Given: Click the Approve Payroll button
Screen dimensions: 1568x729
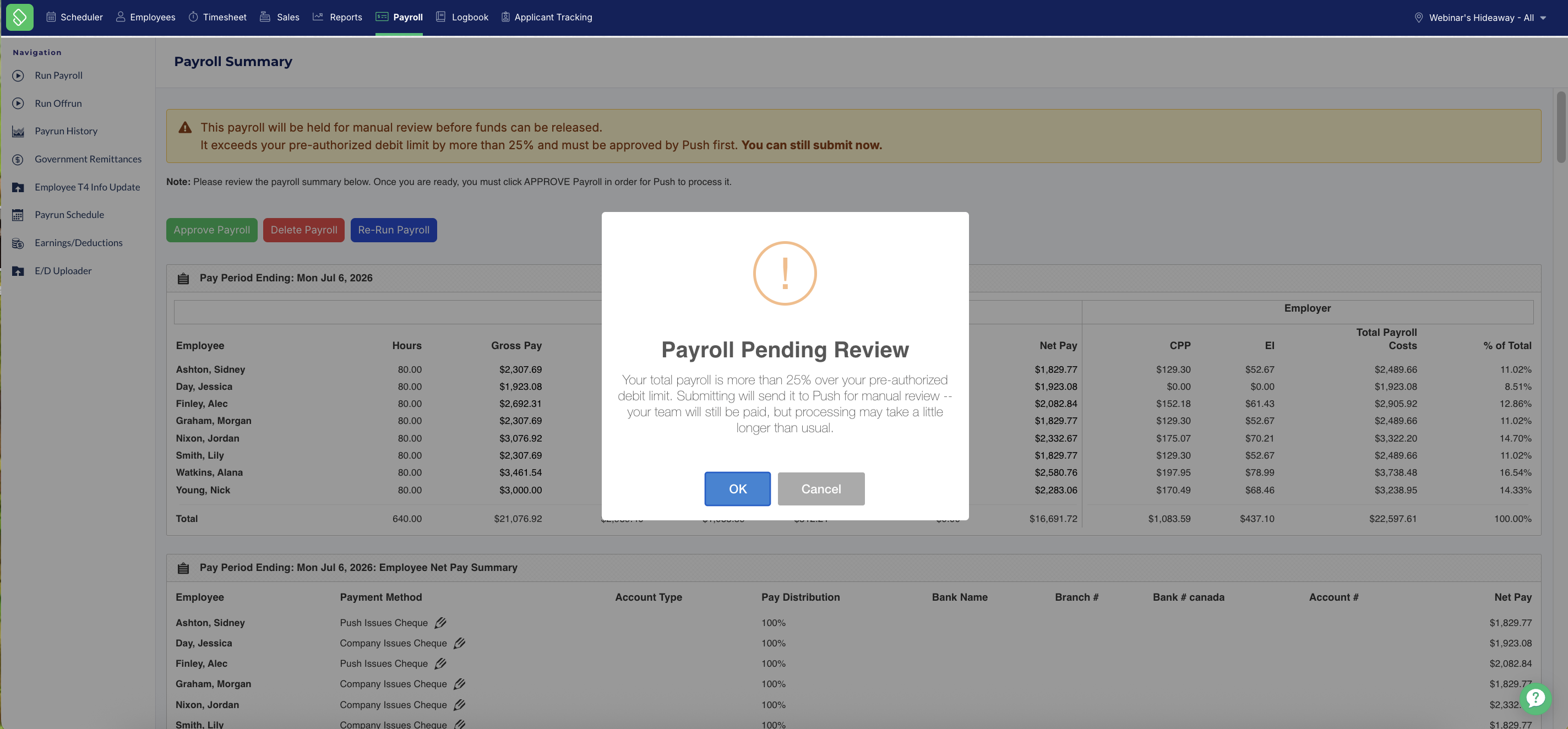Looking at the screenshot, I should pyautogui.click(x=212, y=230).
